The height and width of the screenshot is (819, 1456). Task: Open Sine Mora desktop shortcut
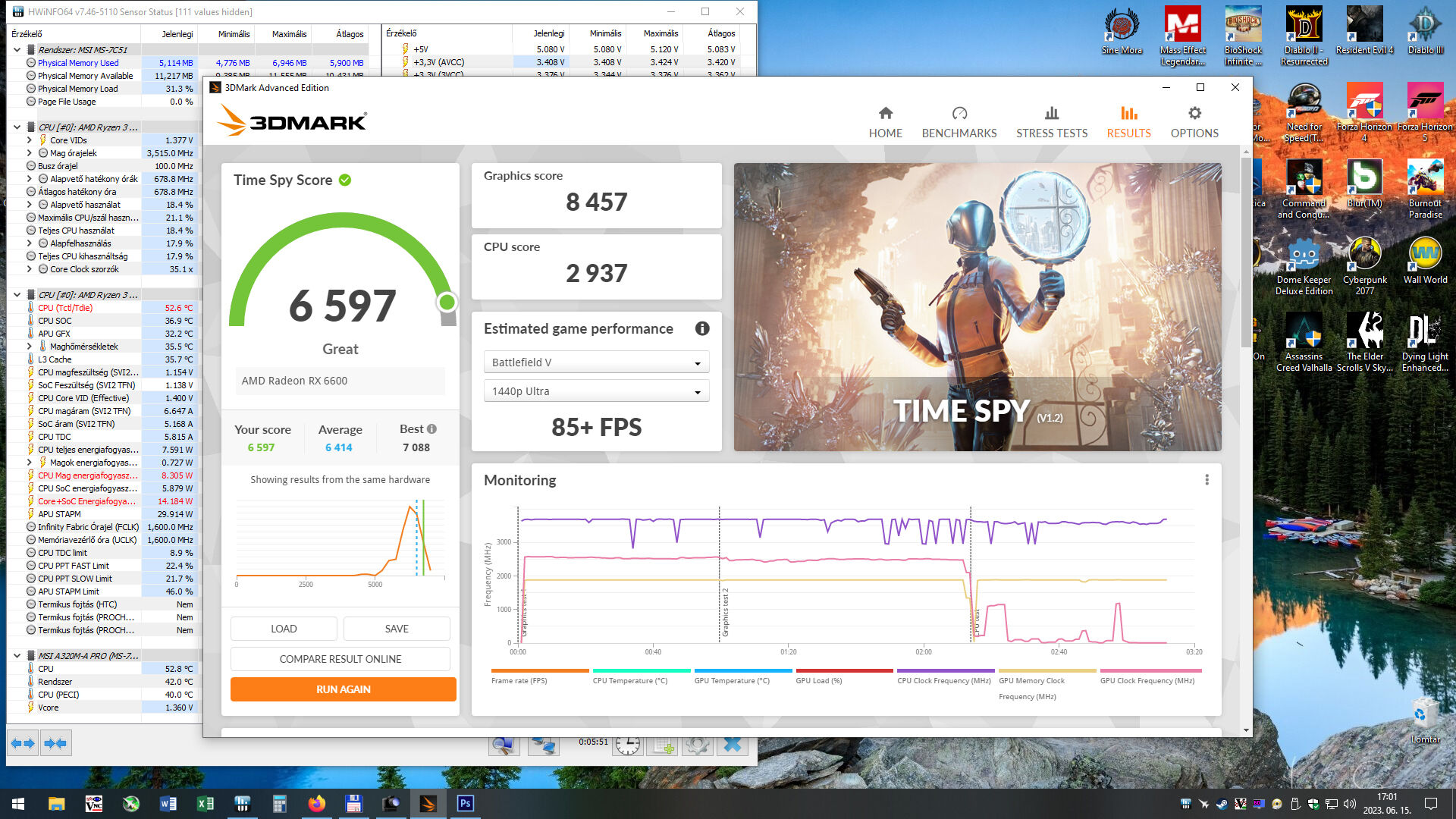1122,31
